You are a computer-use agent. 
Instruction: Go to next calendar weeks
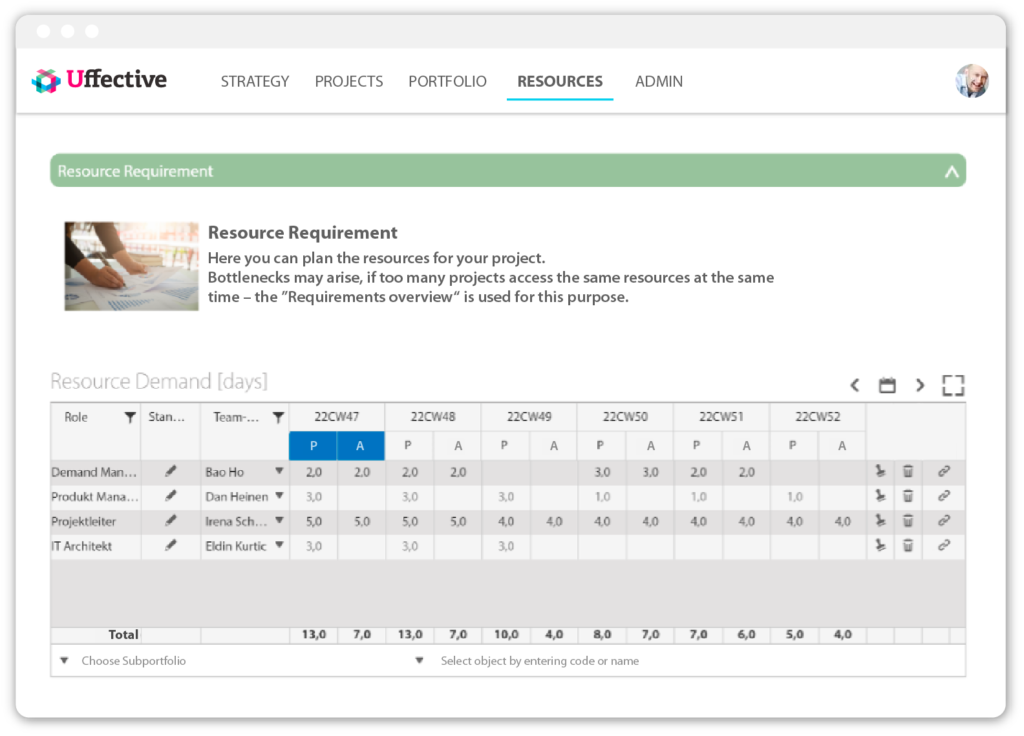pos(920,385)
